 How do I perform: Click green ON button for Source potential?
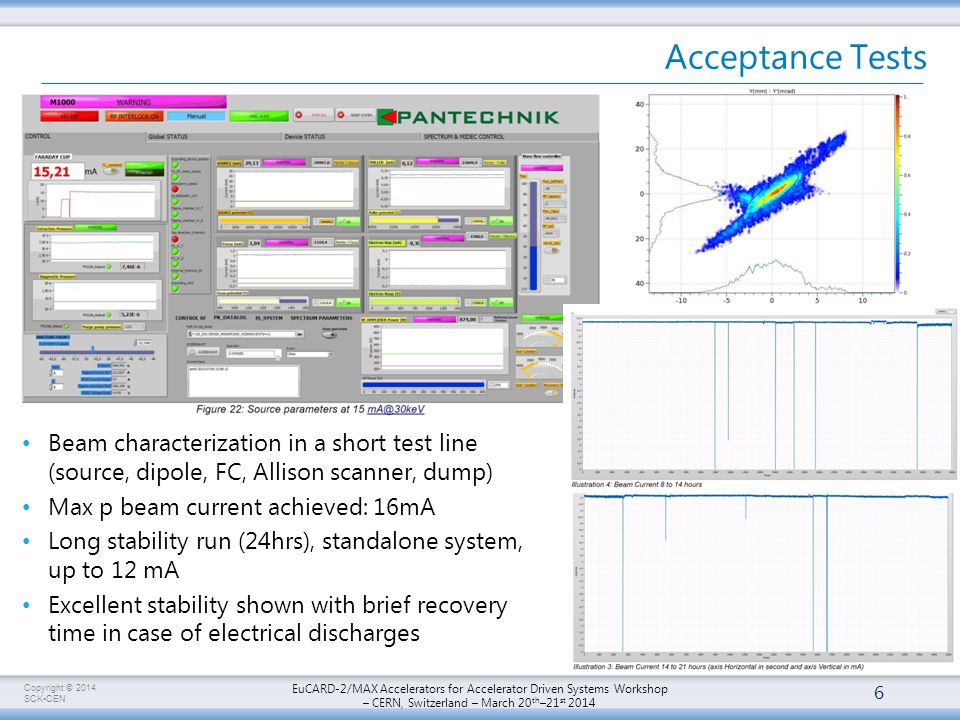[348, 222]
